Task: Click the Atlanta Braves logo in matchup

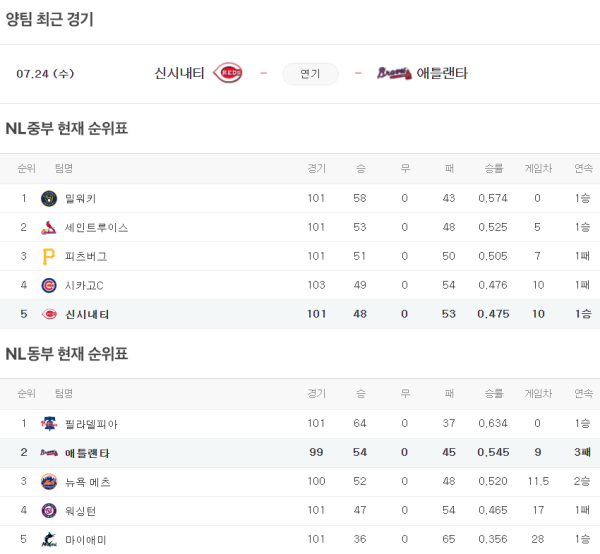Action: [x=394, y=73]
